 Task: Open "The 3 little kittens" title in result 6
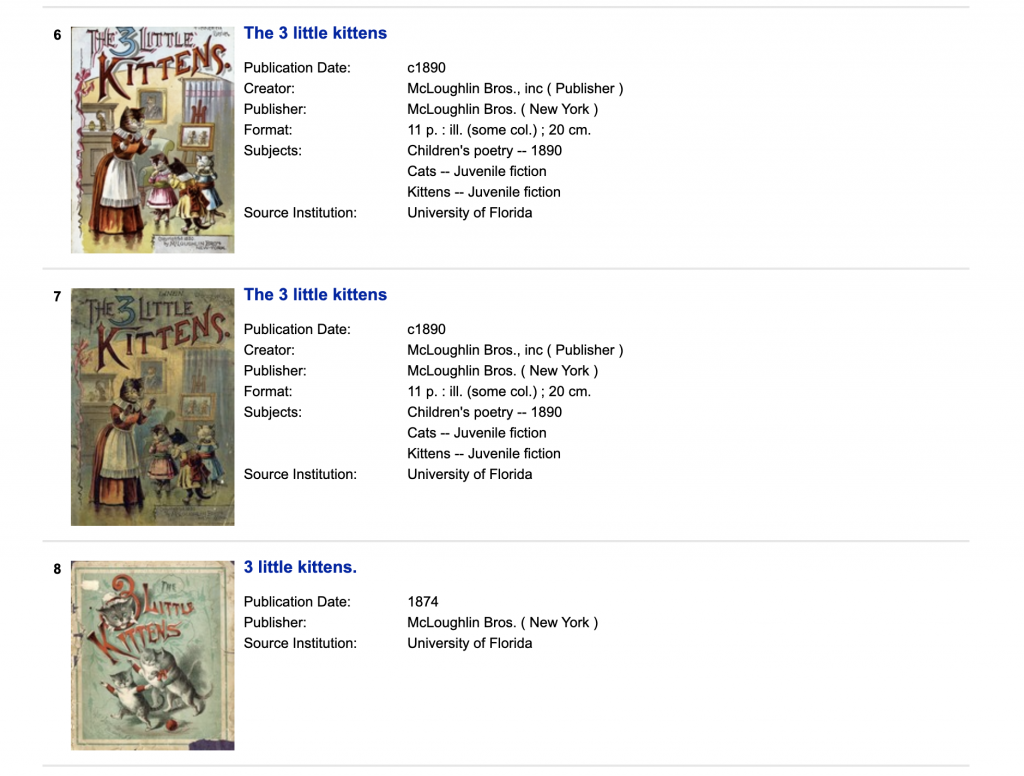pyautogui.click(x=315, y=33)
